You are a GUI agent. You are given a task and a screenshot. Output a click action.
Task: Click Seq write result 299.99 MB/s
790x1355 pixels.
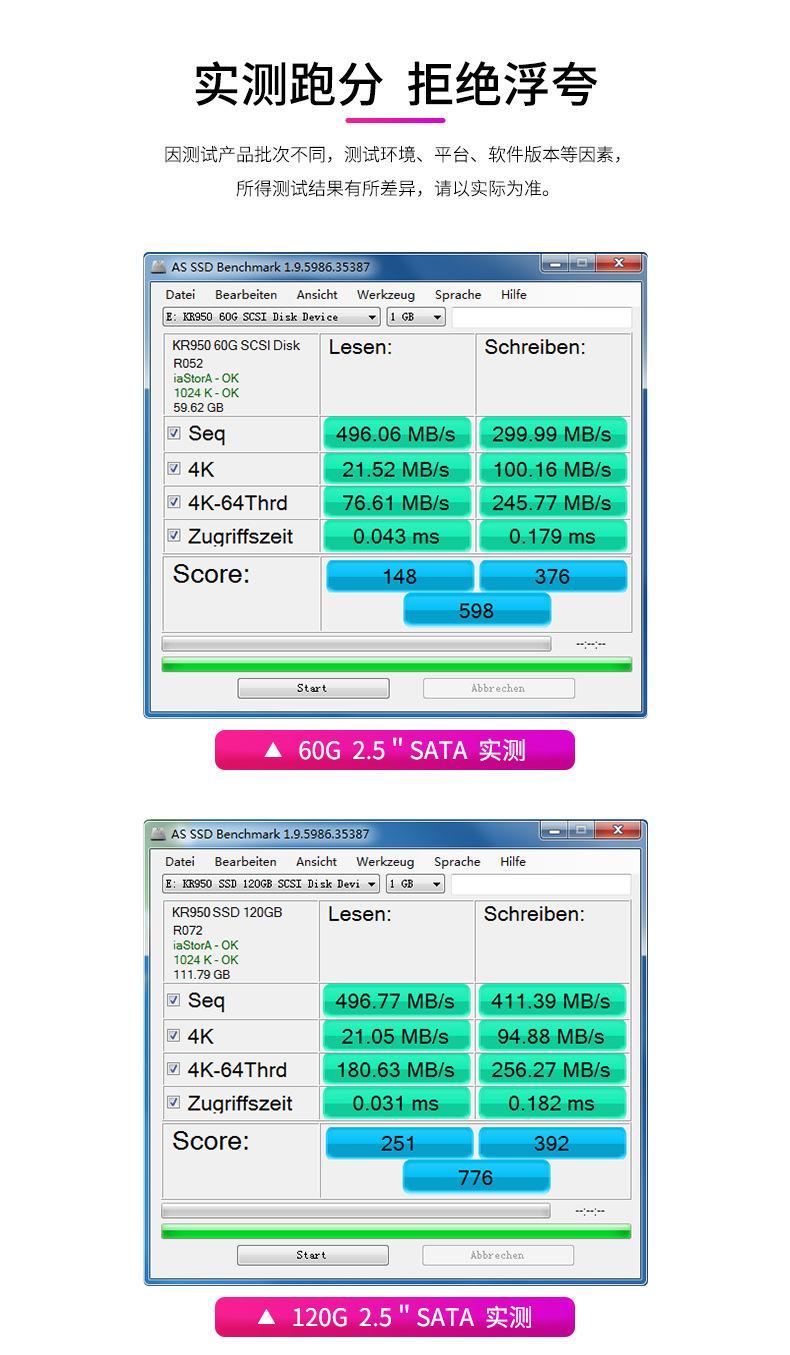(552, 434)
